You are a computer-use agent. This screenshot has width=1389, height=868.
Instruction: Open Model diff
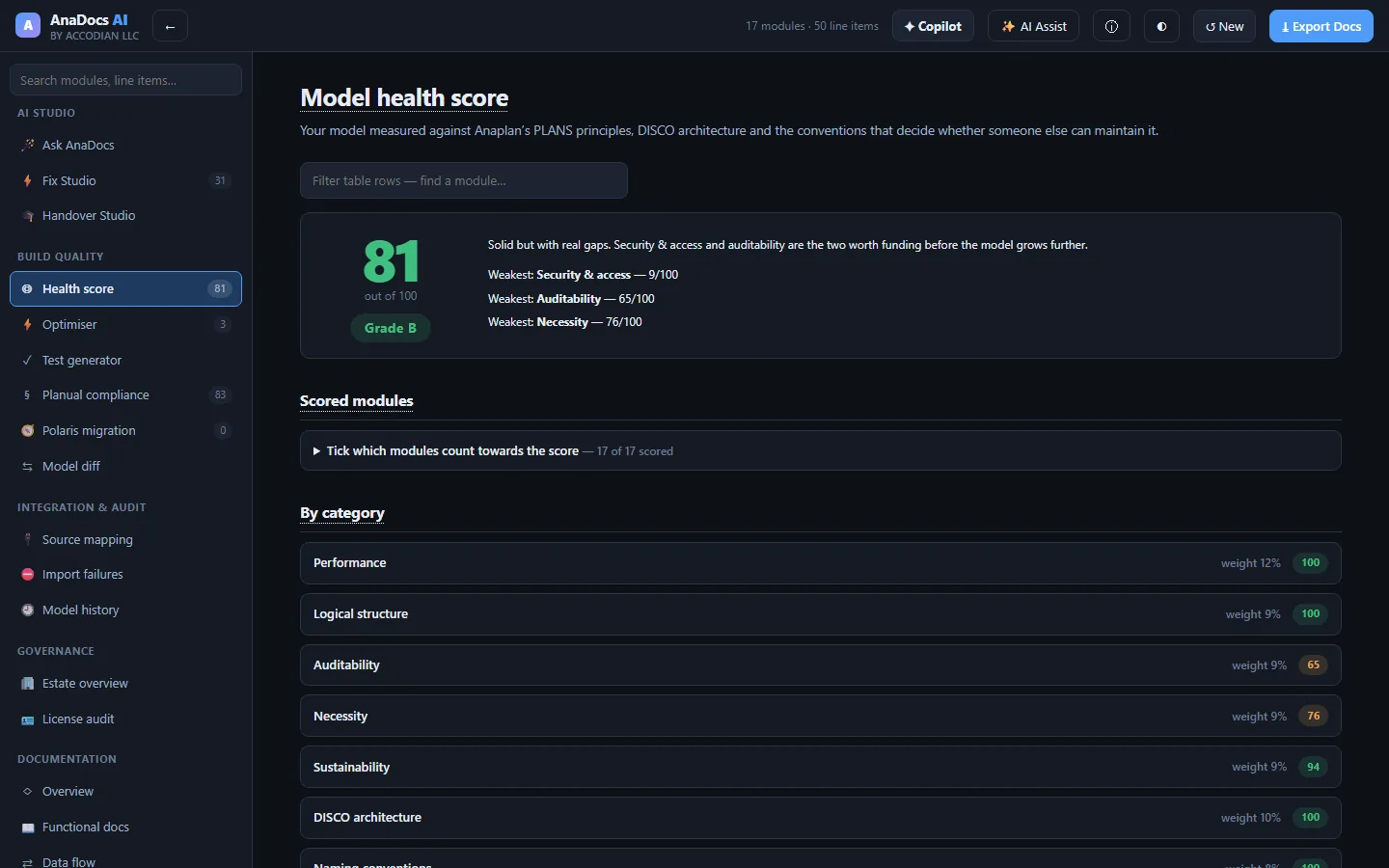tap(125, 467)
